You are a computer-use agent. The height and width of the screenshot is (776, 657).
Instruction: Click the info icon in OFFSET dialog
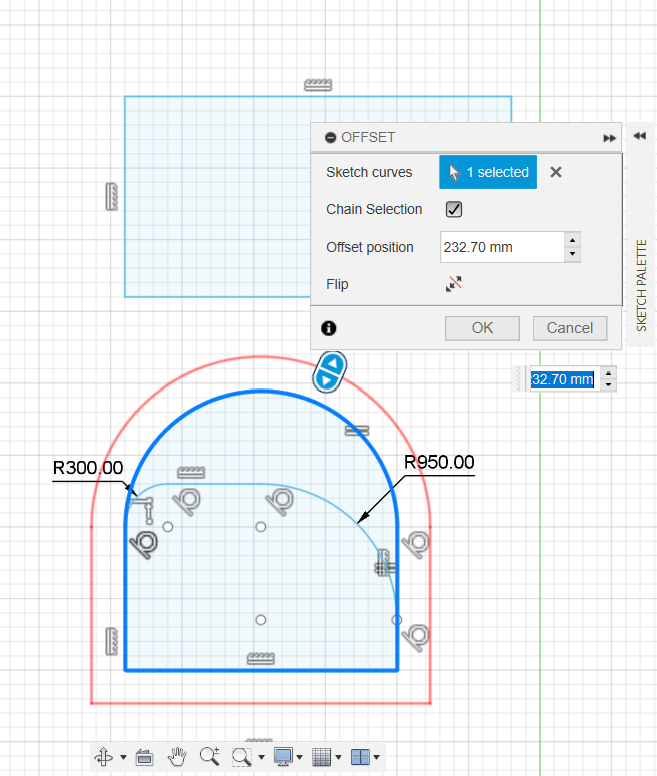(328, 328)
